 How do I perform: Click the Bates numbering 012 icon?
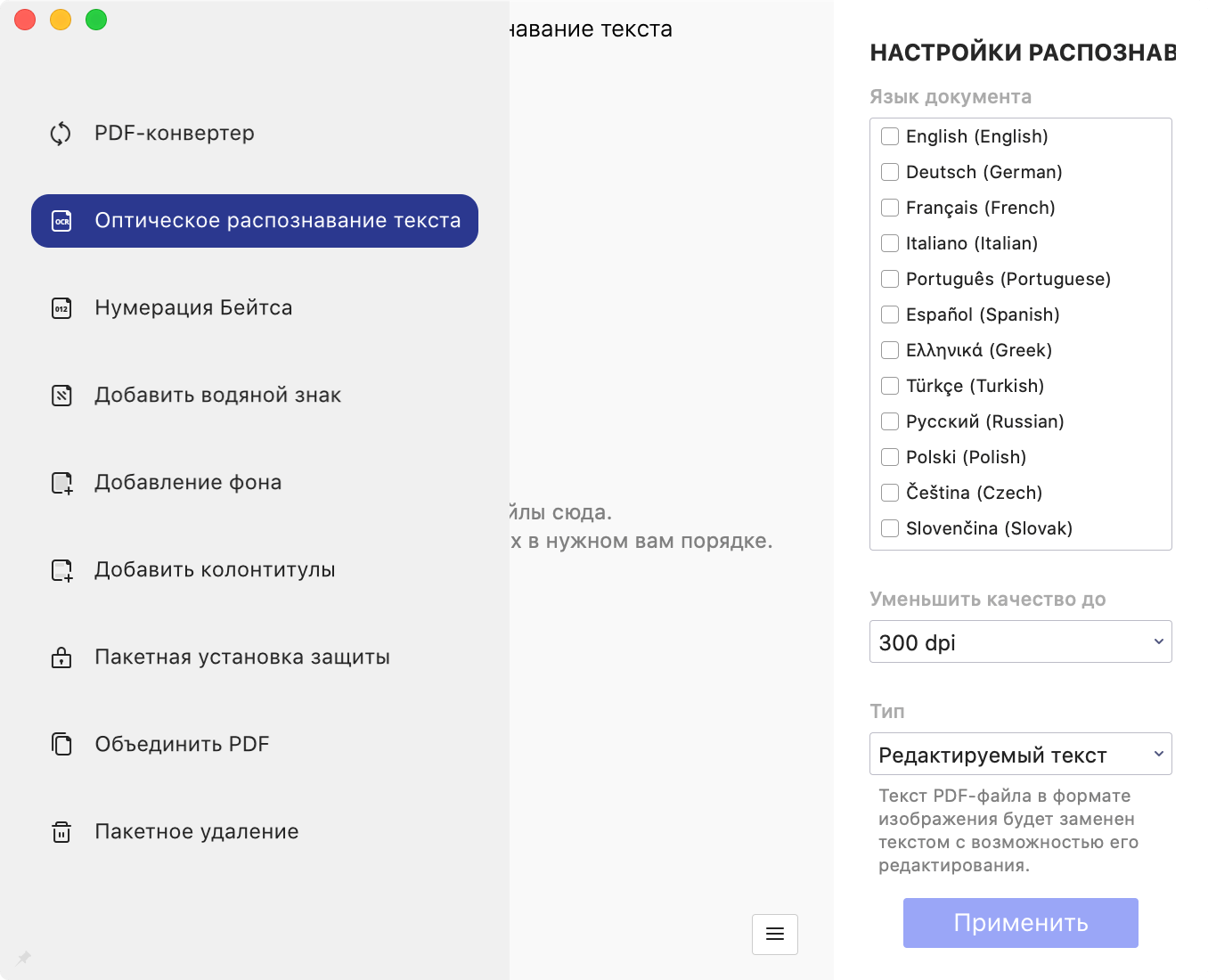pos(61,308)
